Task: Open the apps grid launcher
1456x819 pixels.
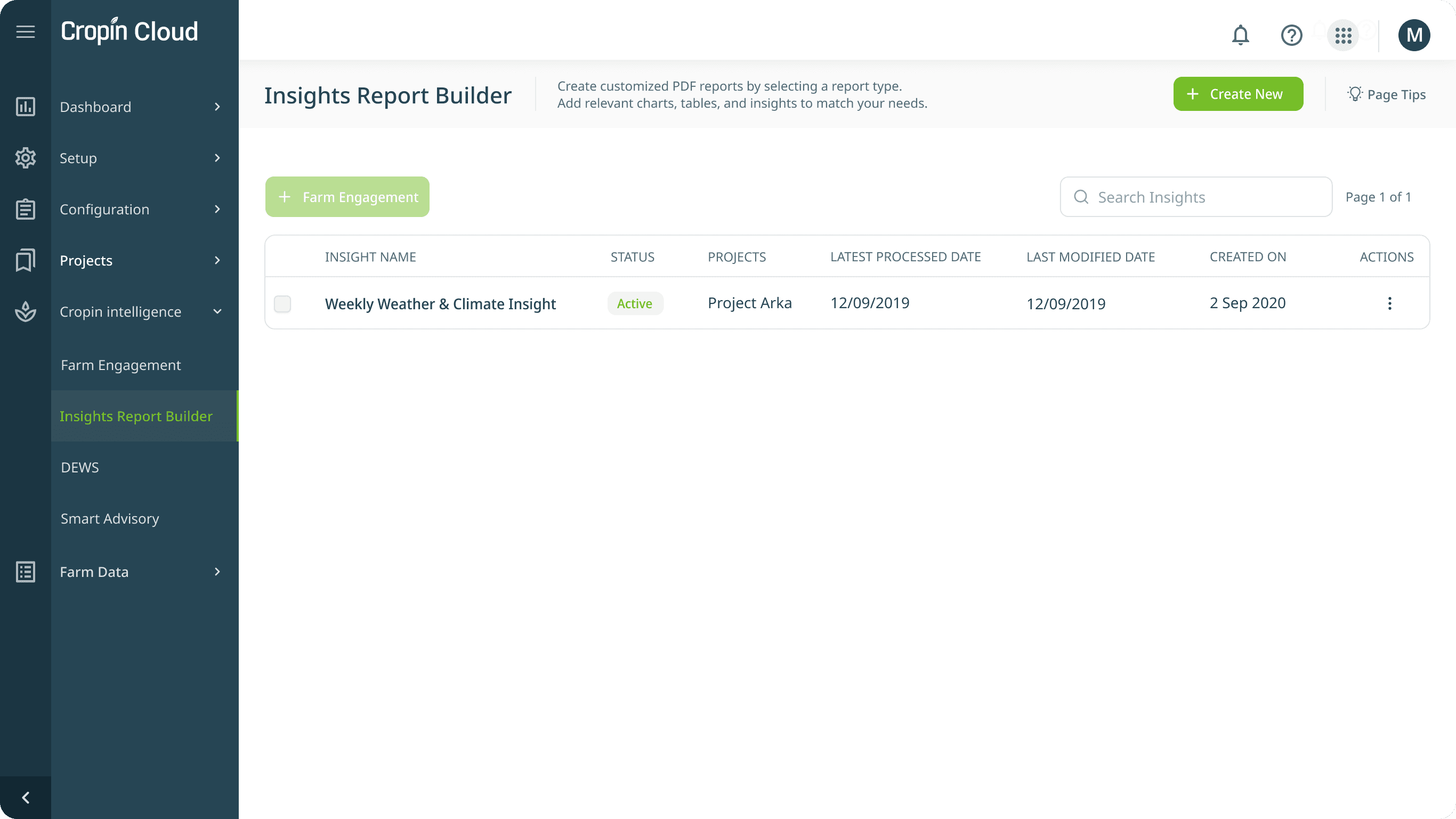Action: click(1343, 35)
